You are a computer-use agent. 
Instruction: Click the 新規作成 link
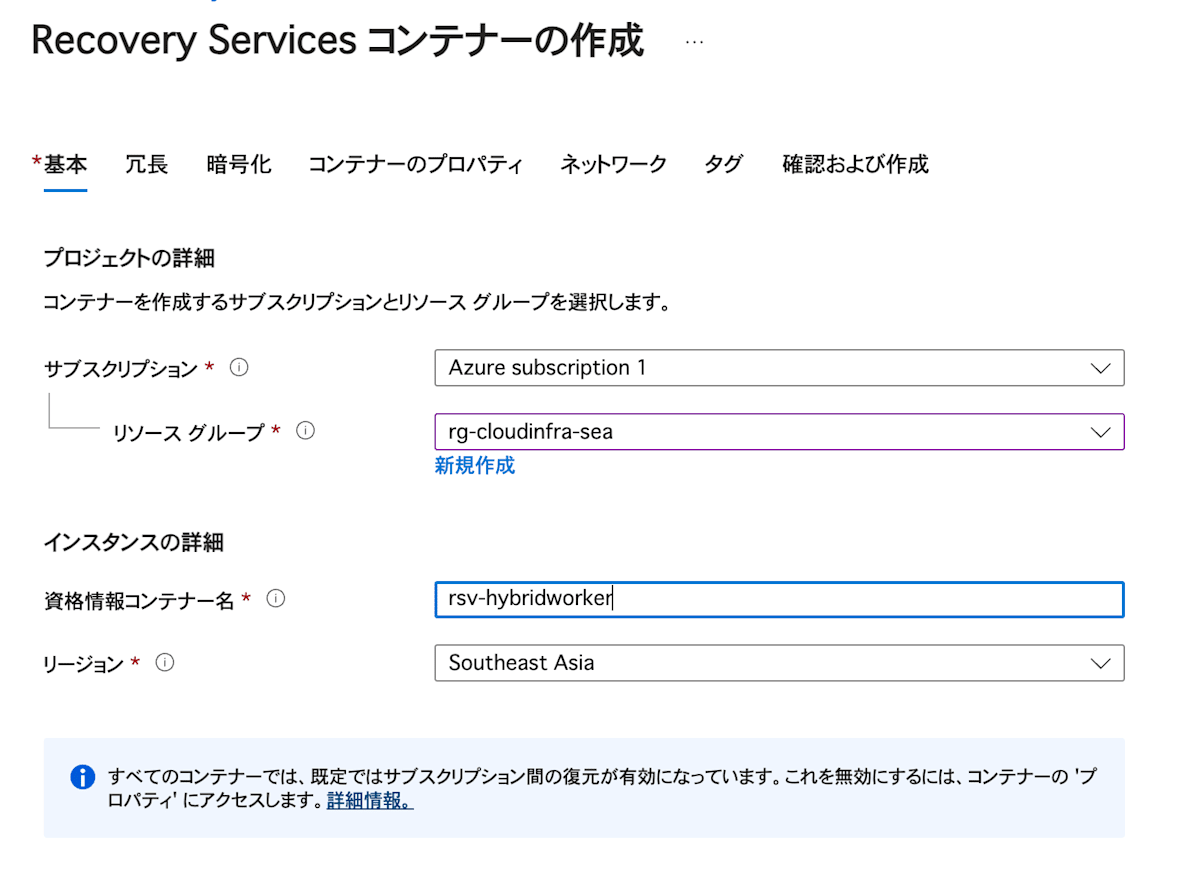point(474,465)
